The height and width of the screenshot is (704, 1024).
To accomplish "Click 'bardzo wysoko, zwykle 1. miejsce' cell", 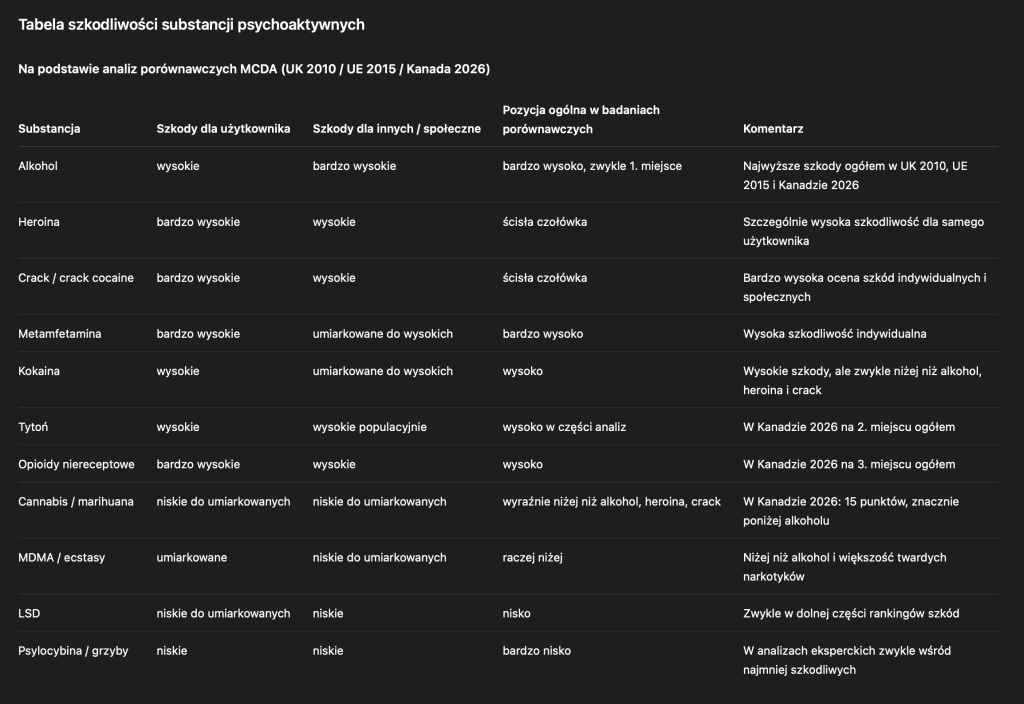I will click(592, 166).
